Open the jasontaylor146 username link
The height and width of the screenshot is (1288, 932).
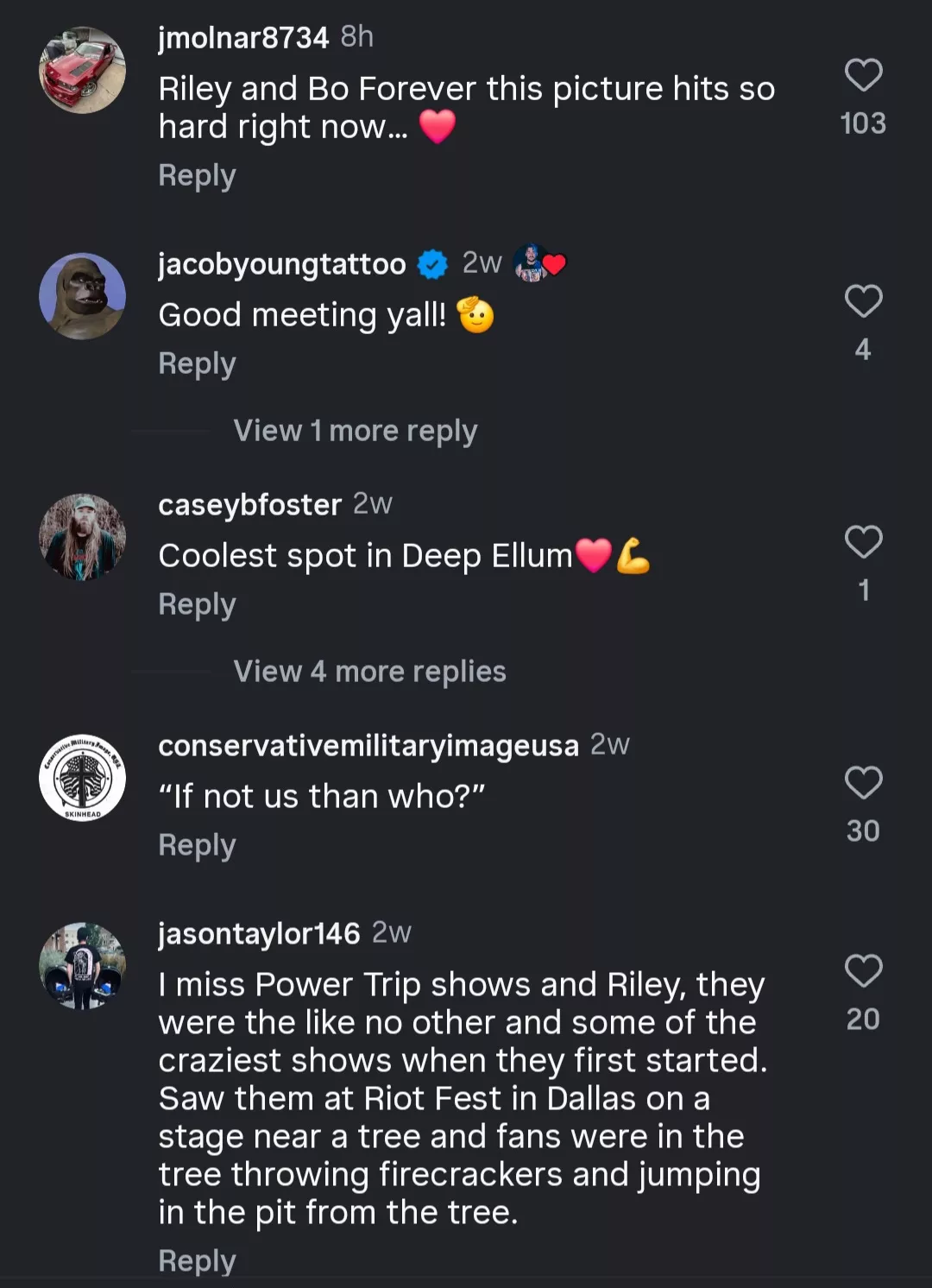tap(259, 934)
